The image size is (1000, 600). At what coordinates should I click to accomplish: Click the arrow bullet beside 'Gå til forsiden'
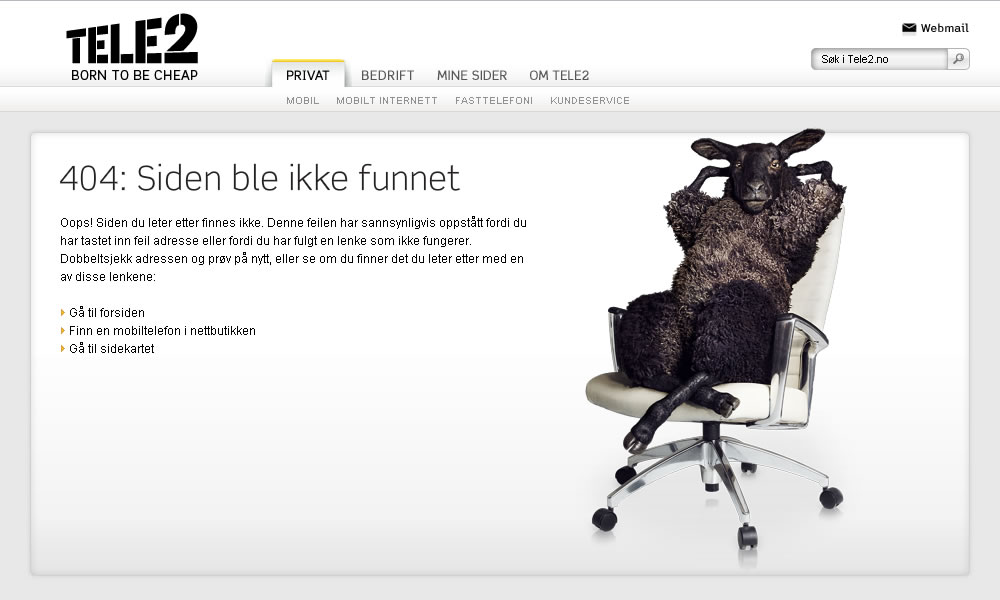[62, 312]
